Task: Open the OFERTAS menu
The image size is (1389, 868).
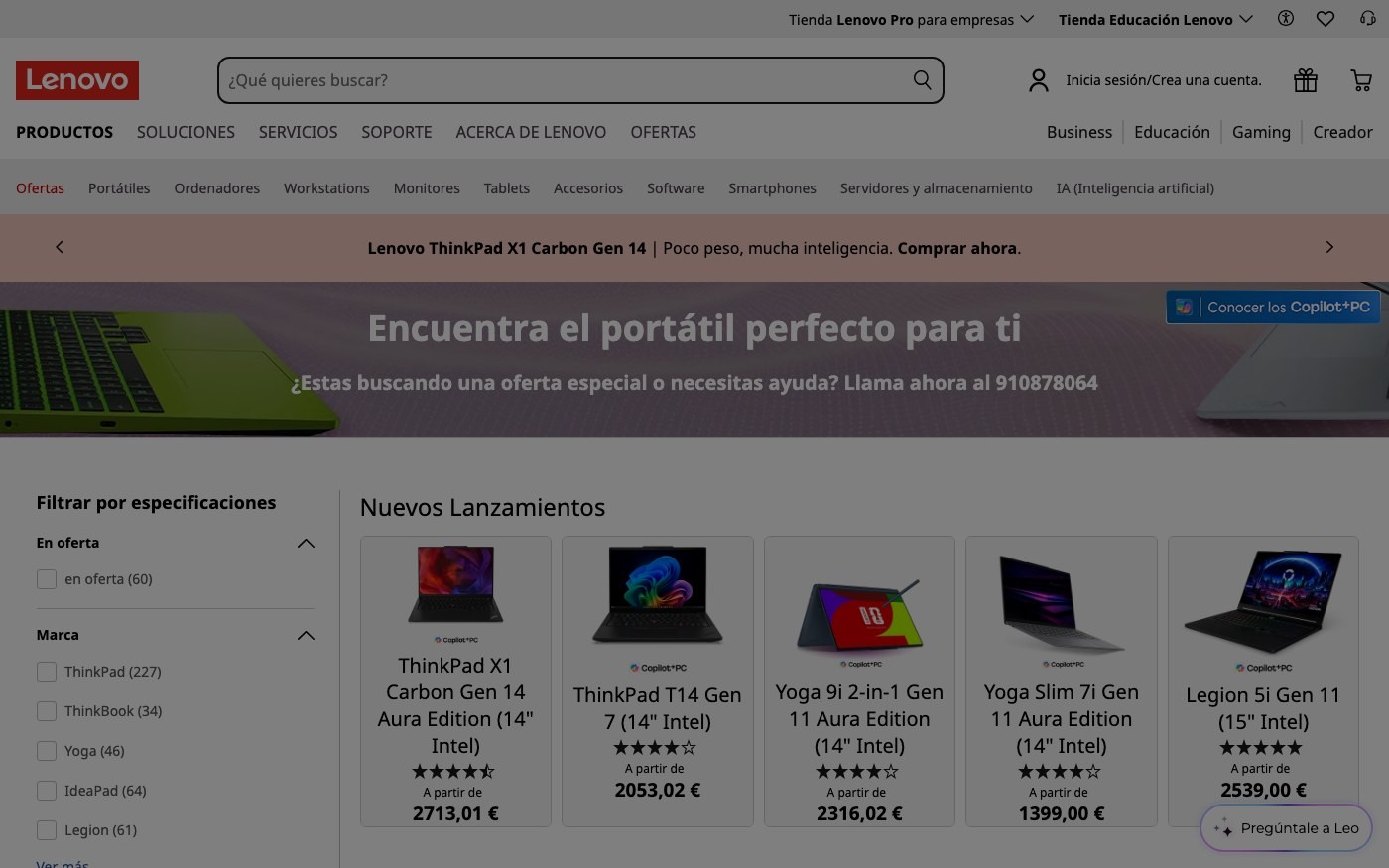Action: 664,132
